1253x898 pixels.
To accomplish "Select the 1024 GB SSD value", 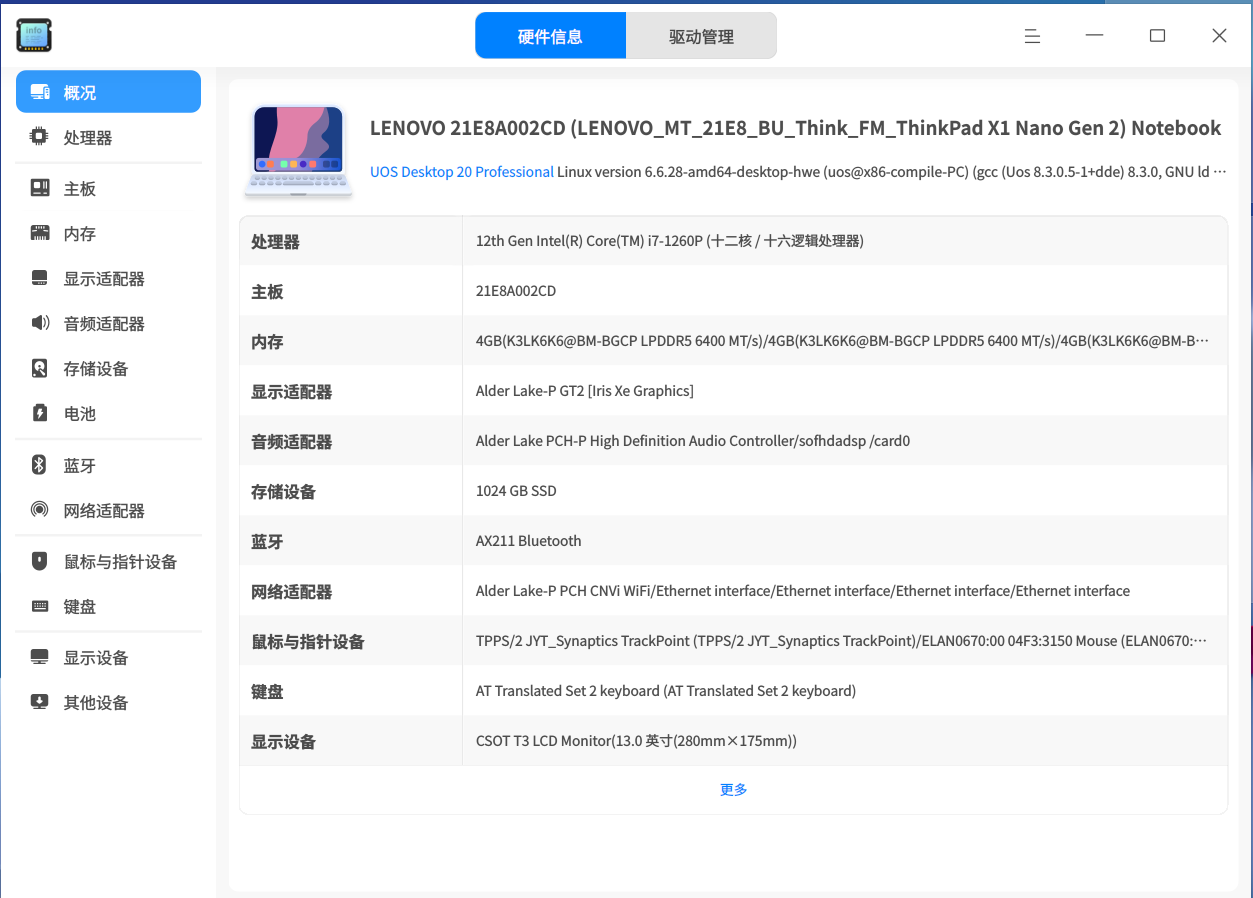I will 516,491.
